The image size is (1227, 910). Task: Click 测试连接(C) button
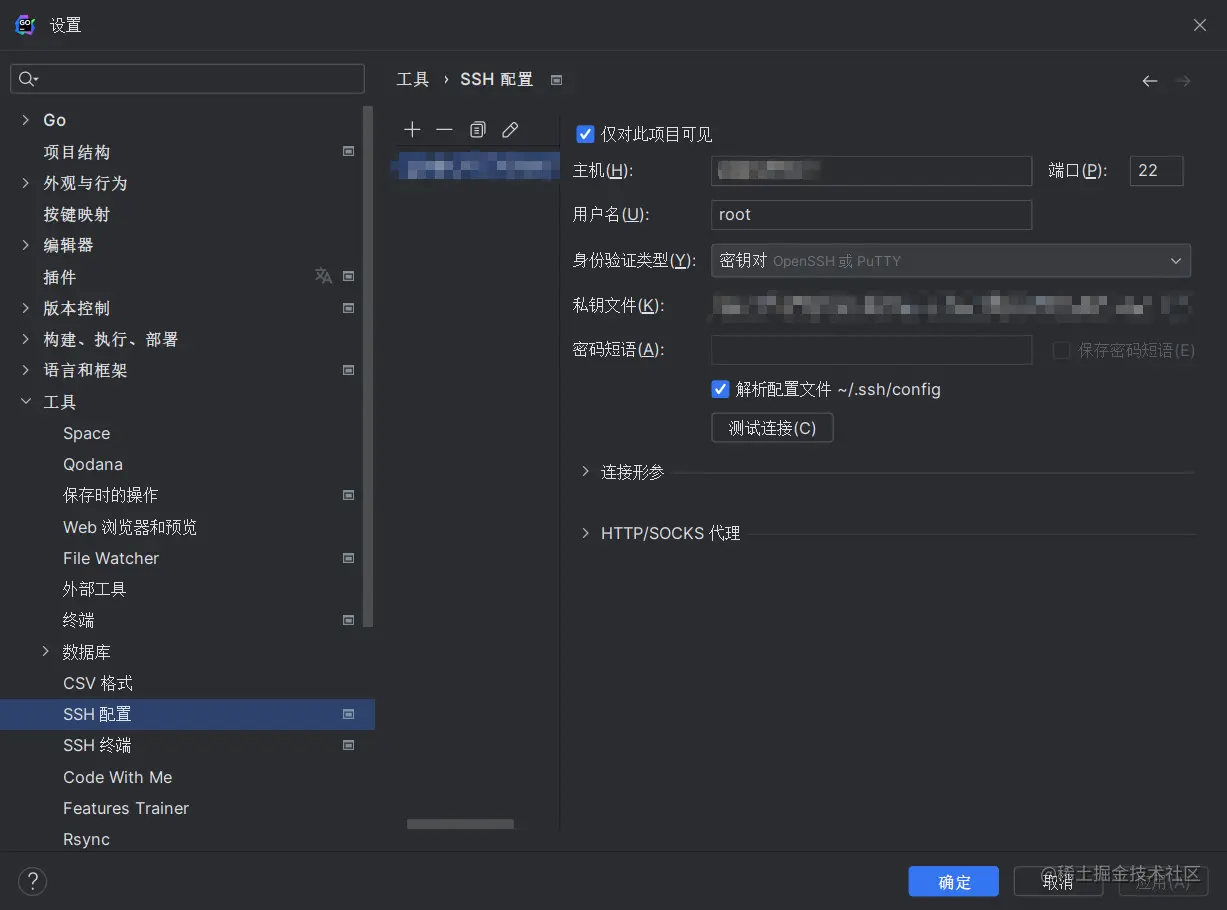(772, 428)
